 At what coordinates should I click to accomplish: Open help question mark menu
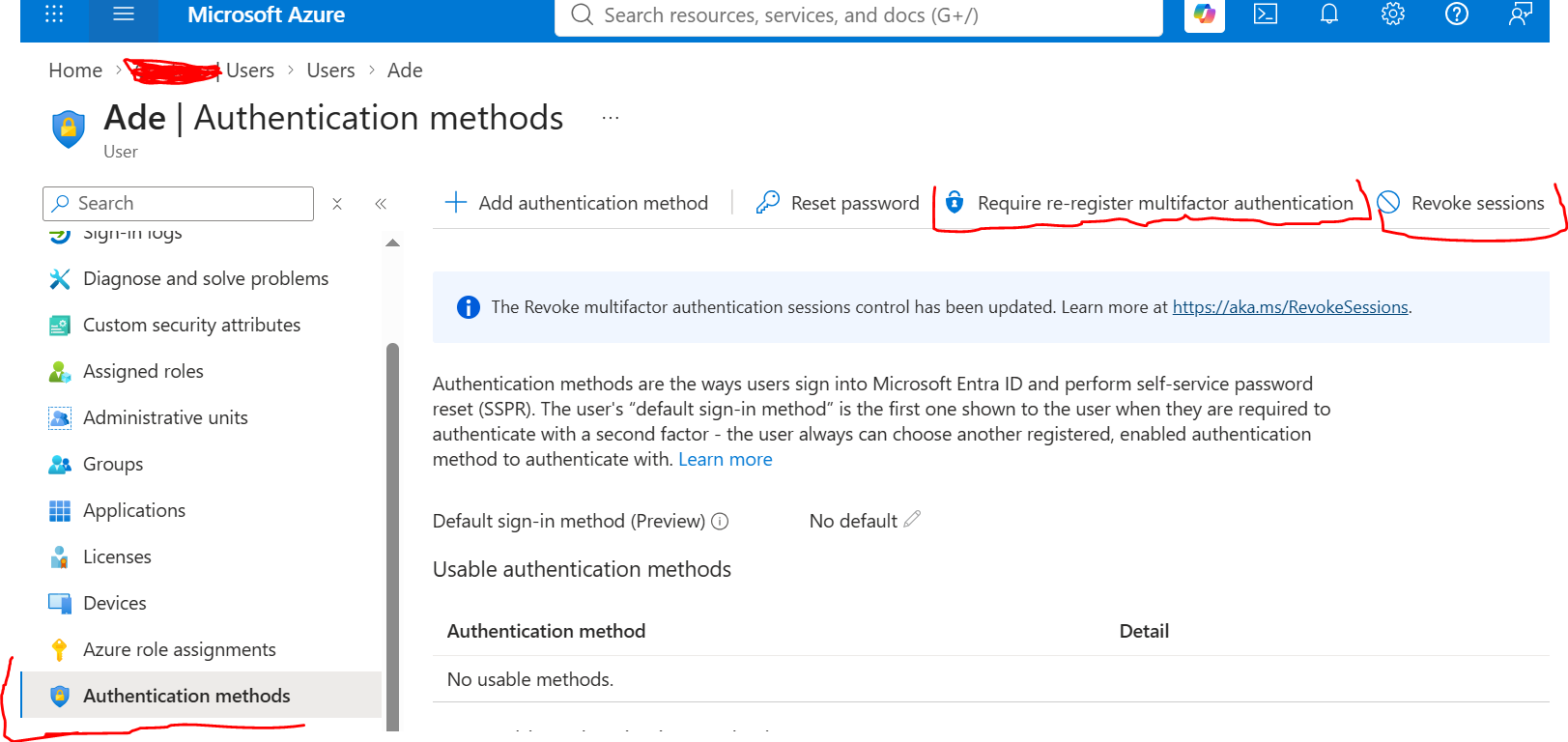pyautogui.click(x=1457, y=14)
